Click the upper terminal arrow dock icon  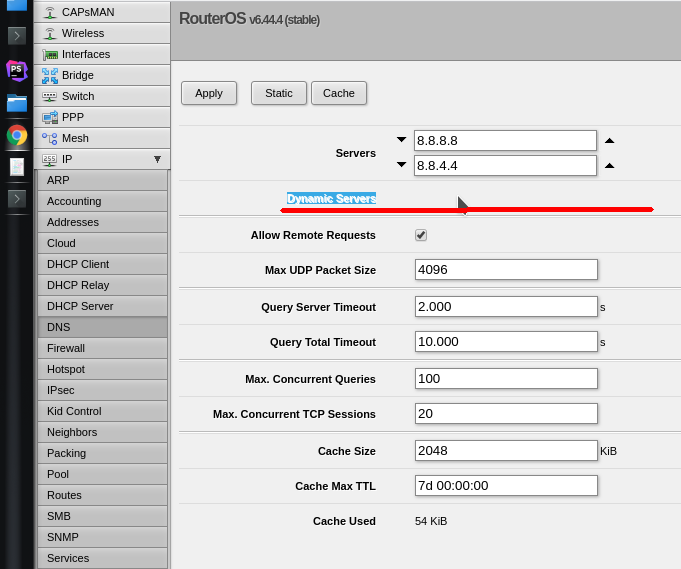click(x=17, y=36)
